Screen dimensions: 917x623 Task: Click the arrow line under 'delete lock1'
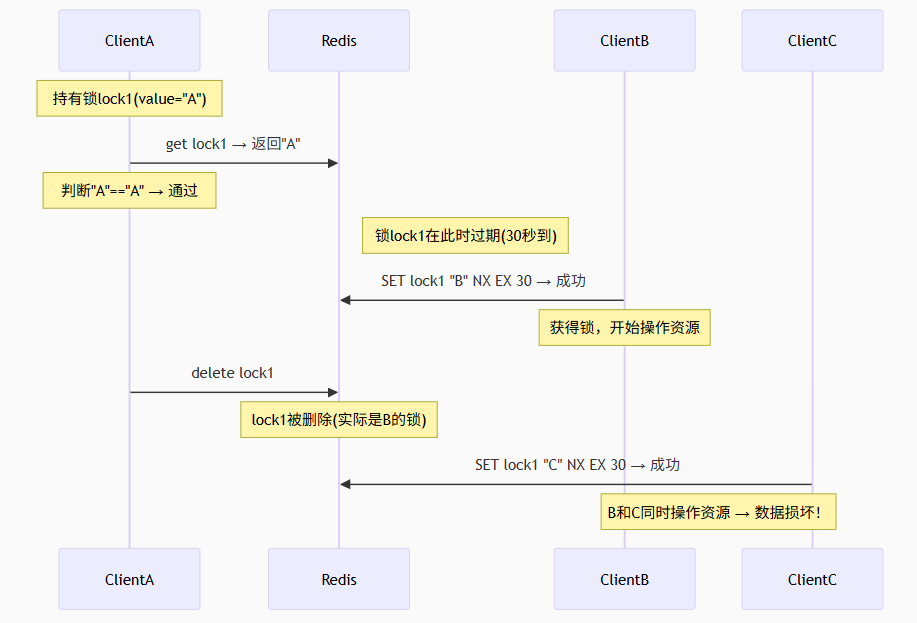(233, 392)
